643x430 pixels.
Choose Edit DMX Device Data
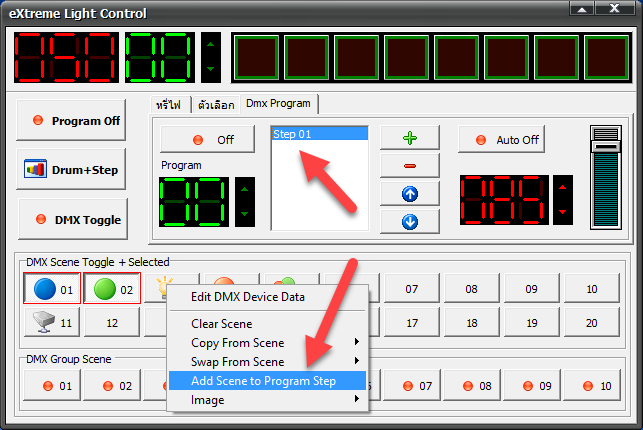[267, 297]
